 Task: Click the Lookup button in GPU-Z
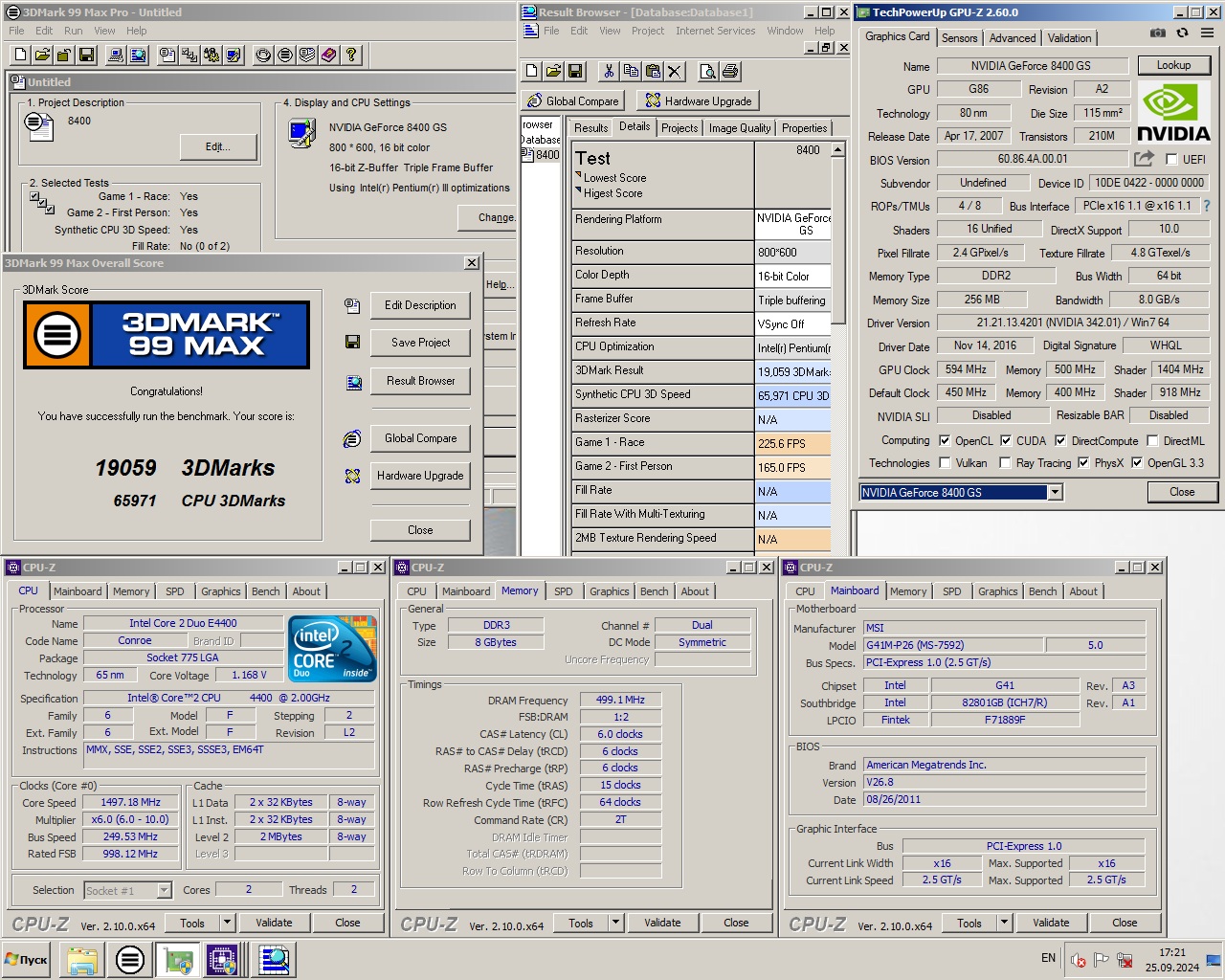[x=1173, y=65]
